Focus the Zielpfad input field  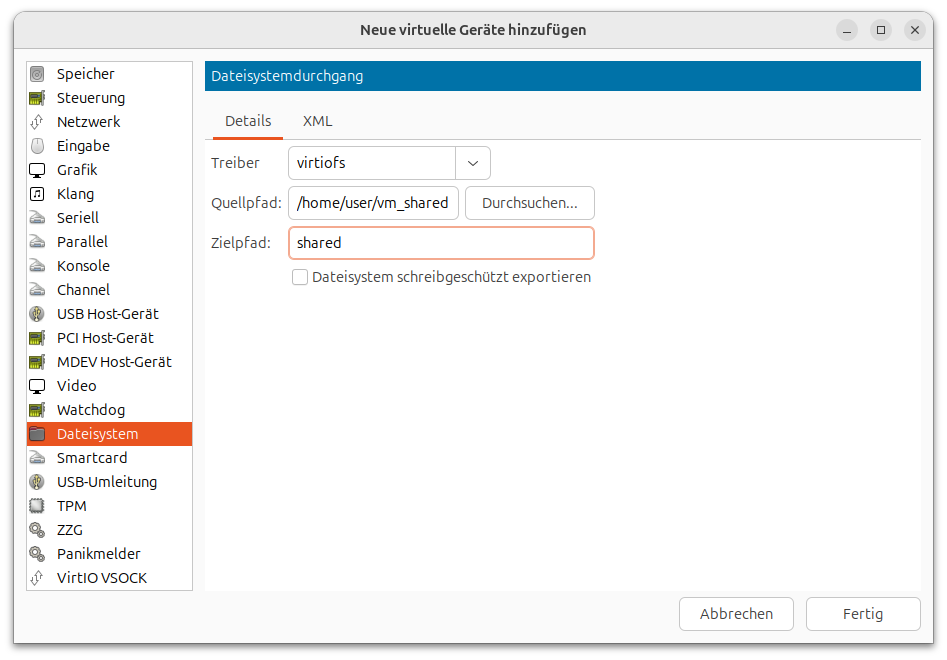point(441,243)
